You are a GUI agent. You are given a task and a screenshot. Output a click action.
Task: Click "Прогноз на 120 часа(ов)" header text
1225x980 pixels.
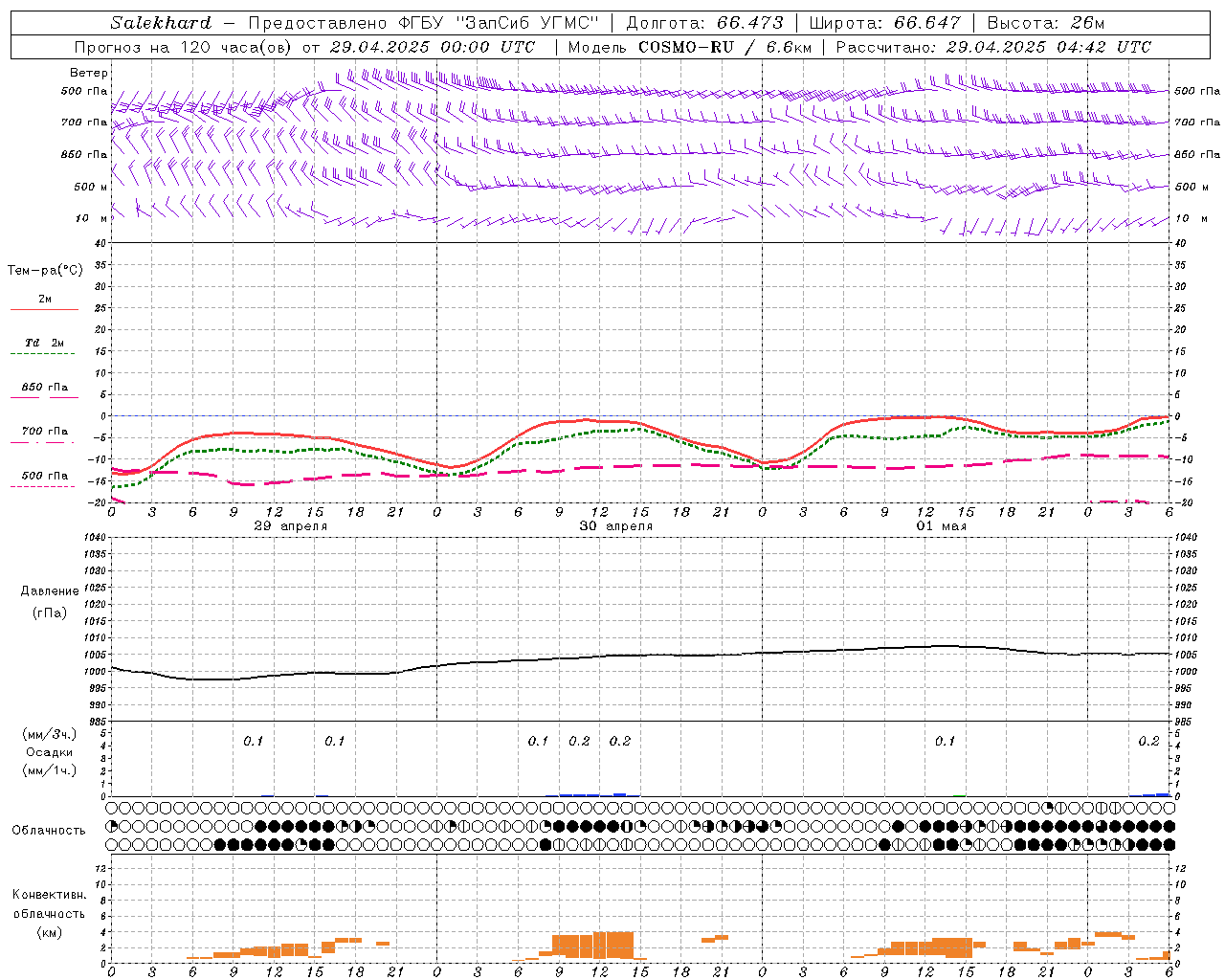tap(184, 47)
